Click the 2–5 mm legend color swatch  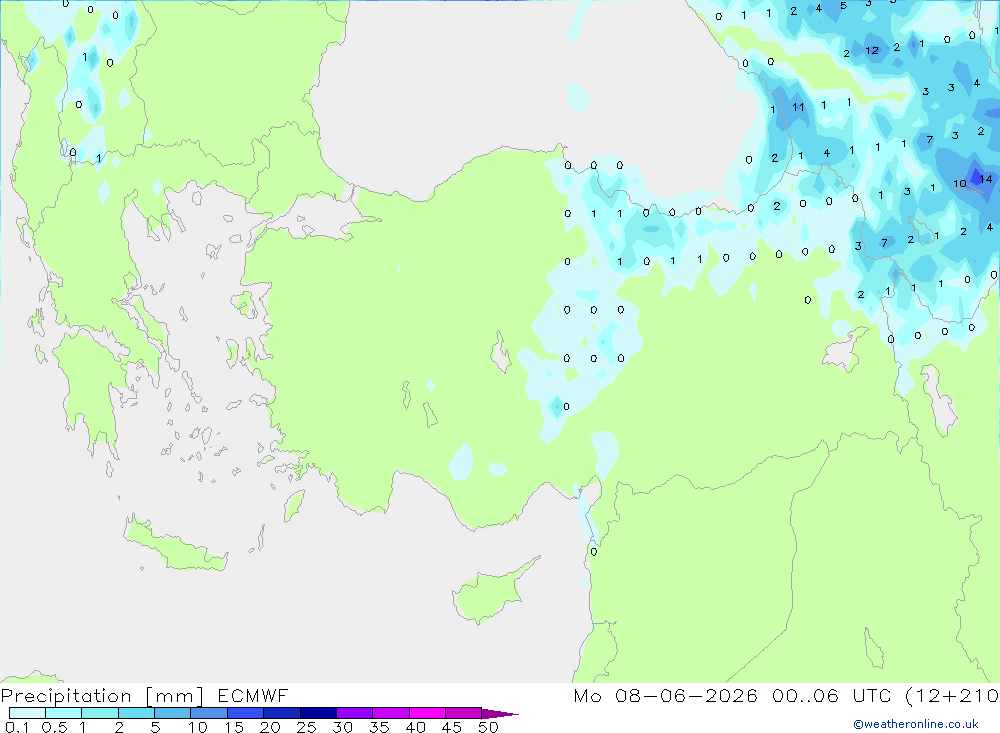point(136,713)
